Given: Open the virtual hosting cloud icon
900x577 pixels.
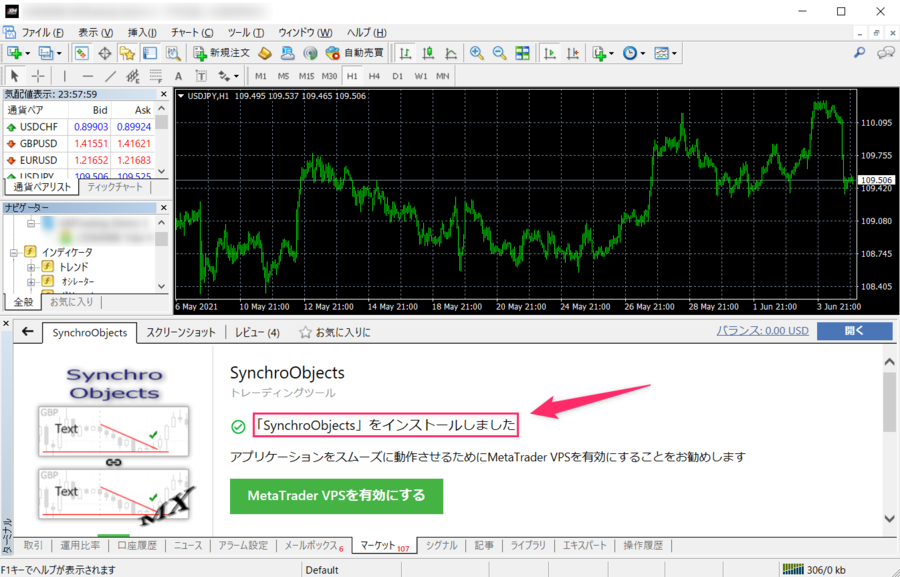Looking at the screenshot, I should (x=288, y=53).
